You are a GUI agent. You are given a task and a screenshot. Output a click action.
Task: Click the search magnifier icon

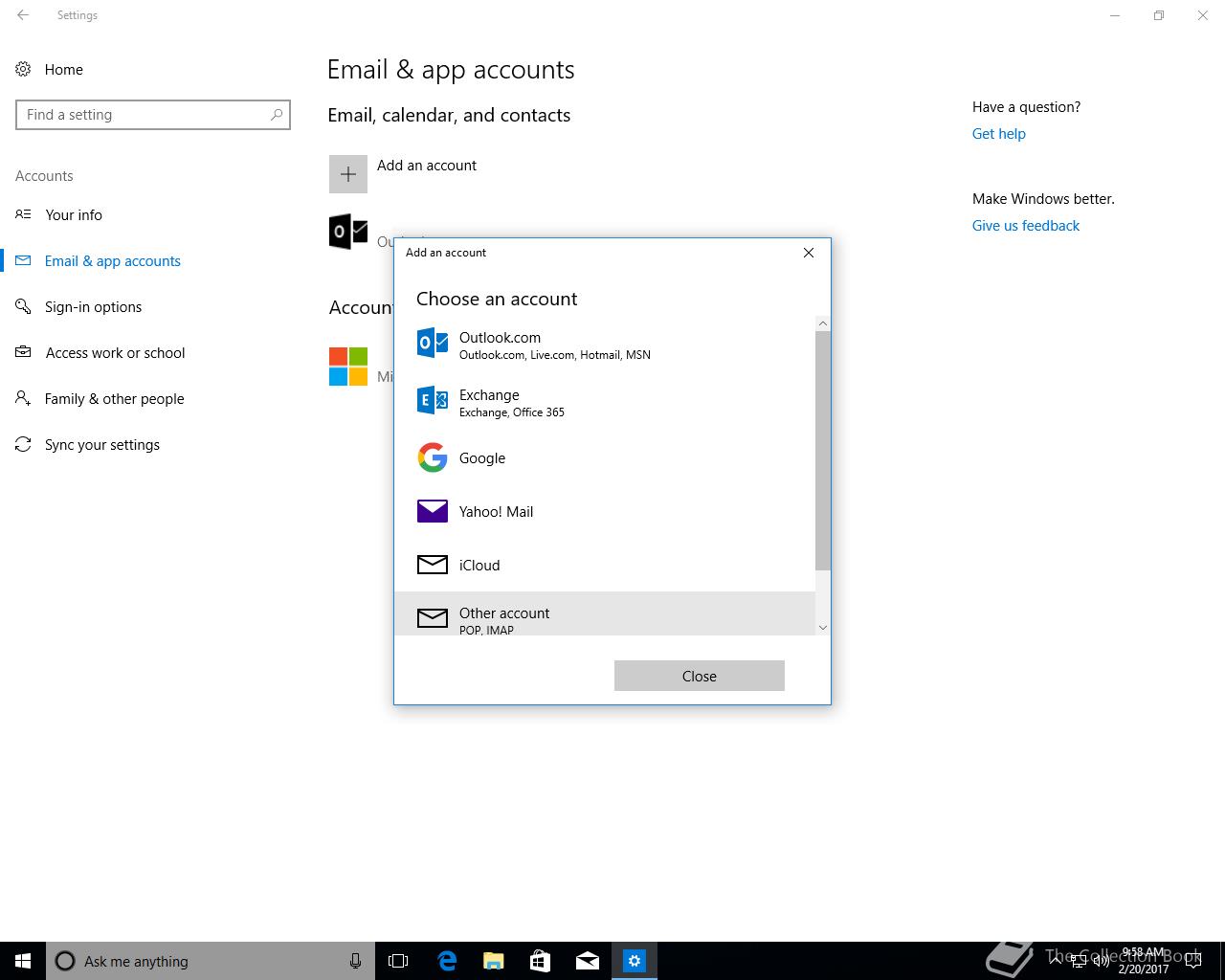(277, 115)
